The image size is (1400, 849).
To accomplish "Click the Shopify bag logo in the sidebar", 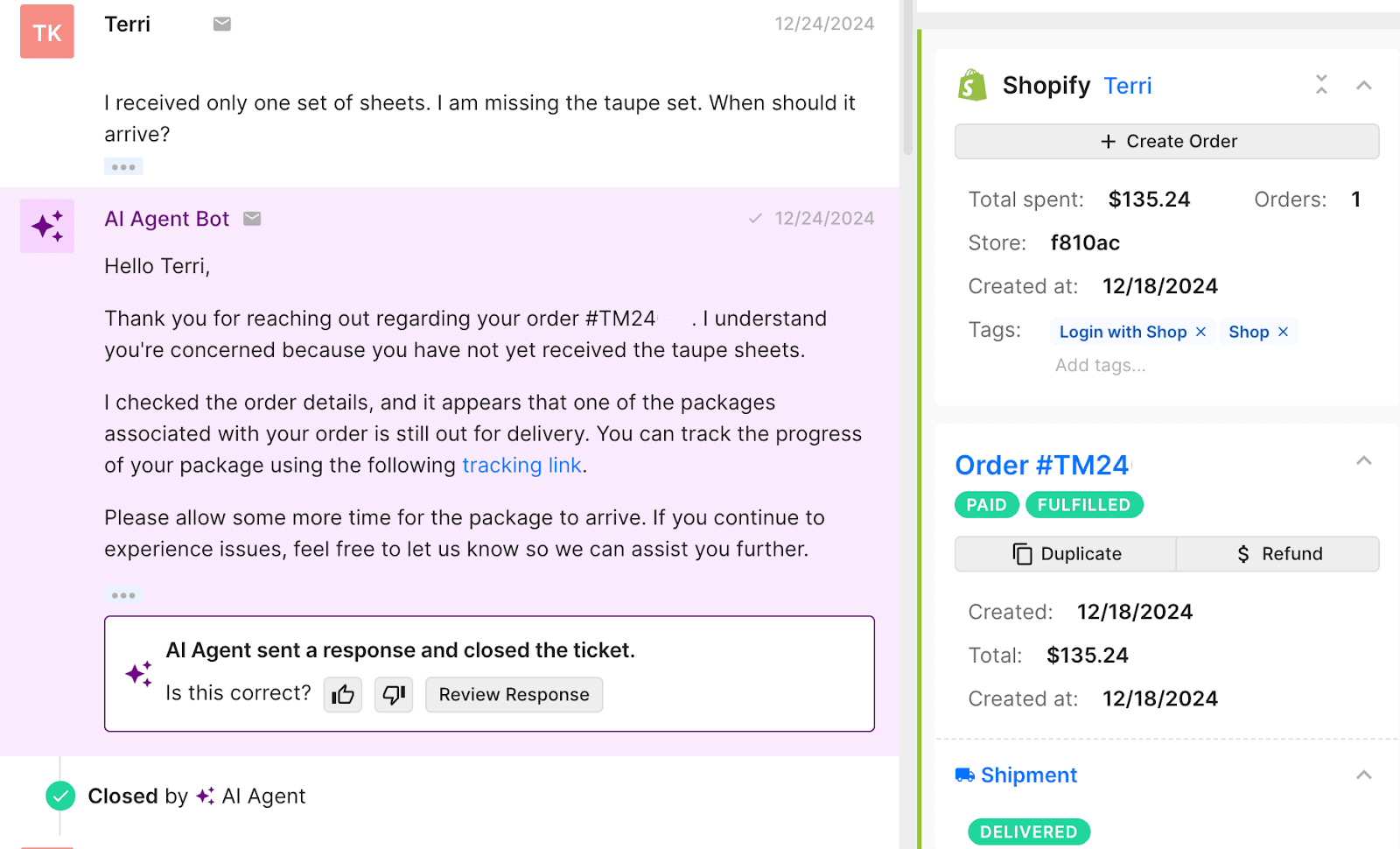I will pos(972,85).
